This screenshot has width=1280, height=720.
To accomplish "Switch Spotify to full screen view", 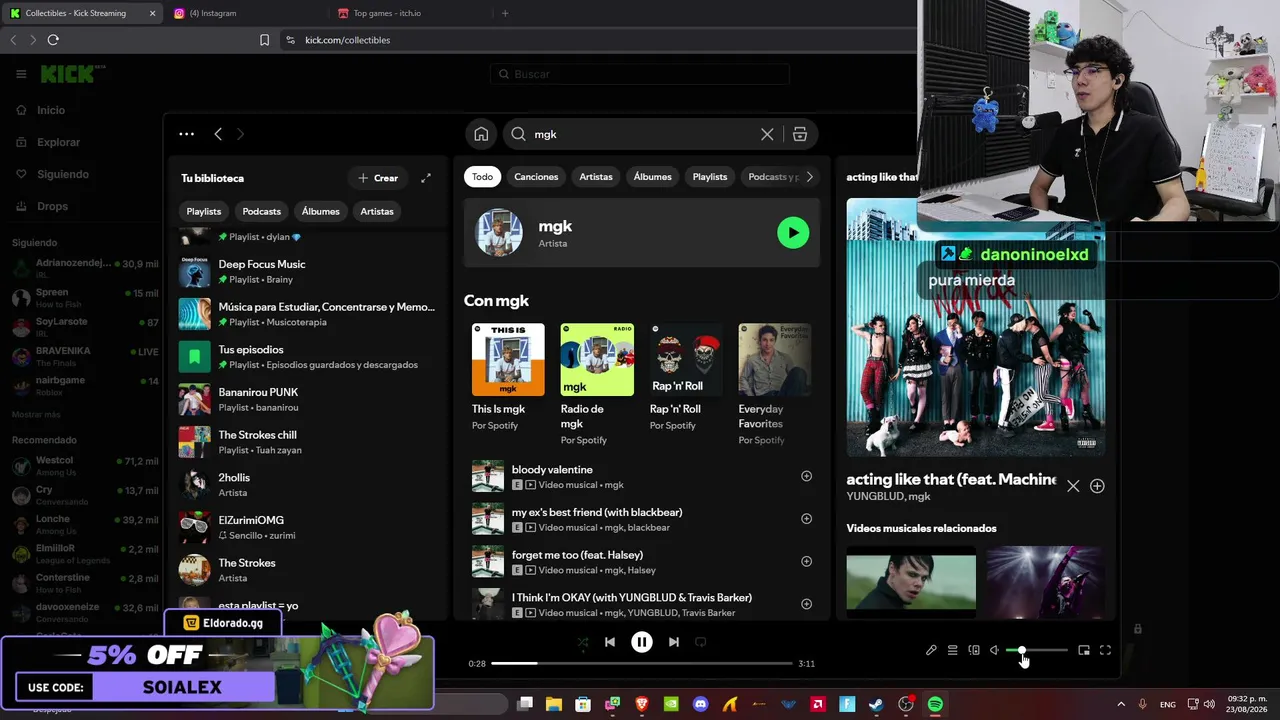I will 1105,651.
